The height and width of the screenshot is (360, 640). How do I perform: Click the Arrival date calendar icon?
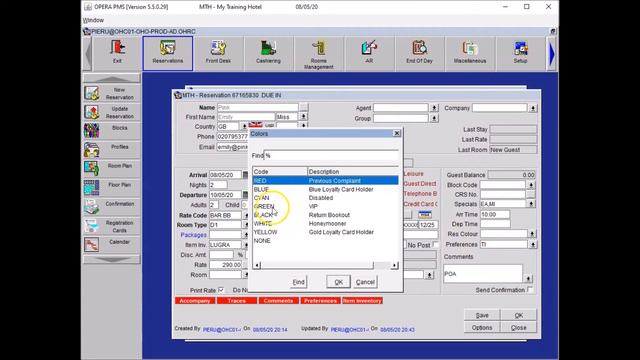pos(245,175)
